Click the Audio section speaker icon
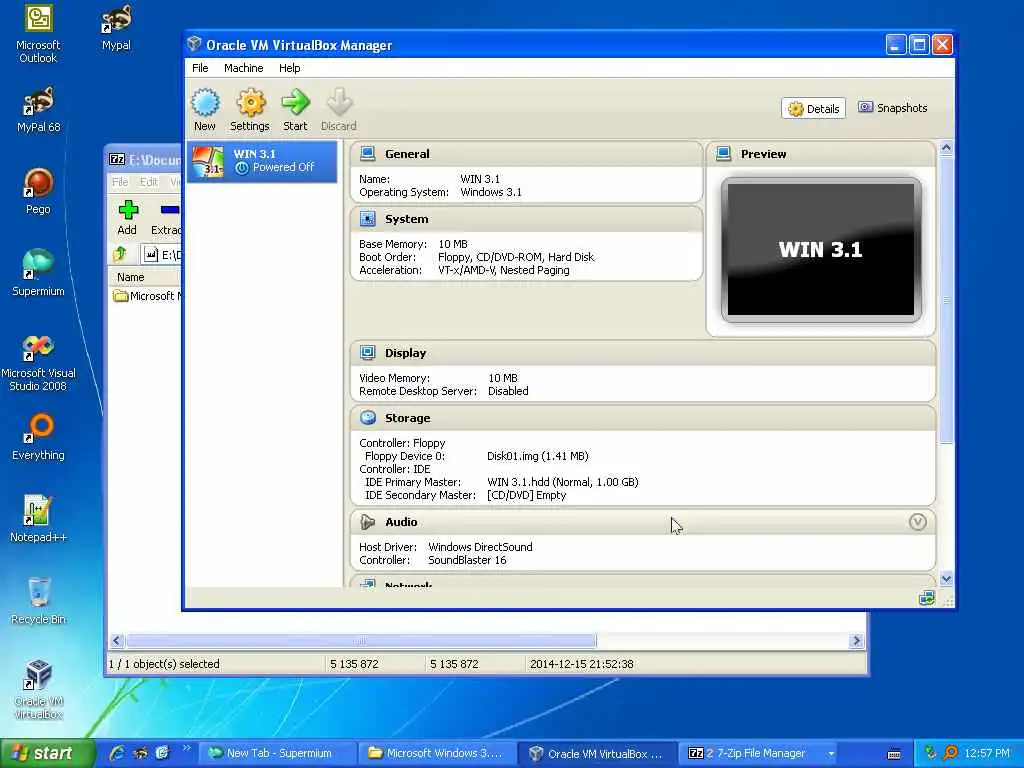The width and height of the screenshot is (1024, 768). pos(368,522)
